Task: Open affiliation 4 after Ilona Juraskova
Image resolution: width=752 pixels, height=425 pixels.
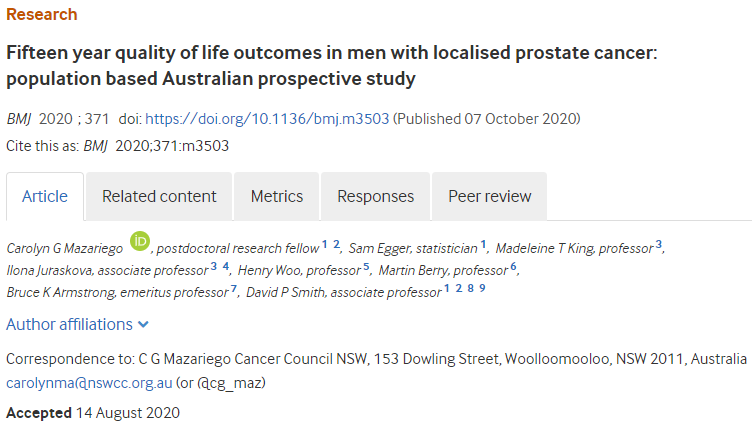Action: coord(225,266)
